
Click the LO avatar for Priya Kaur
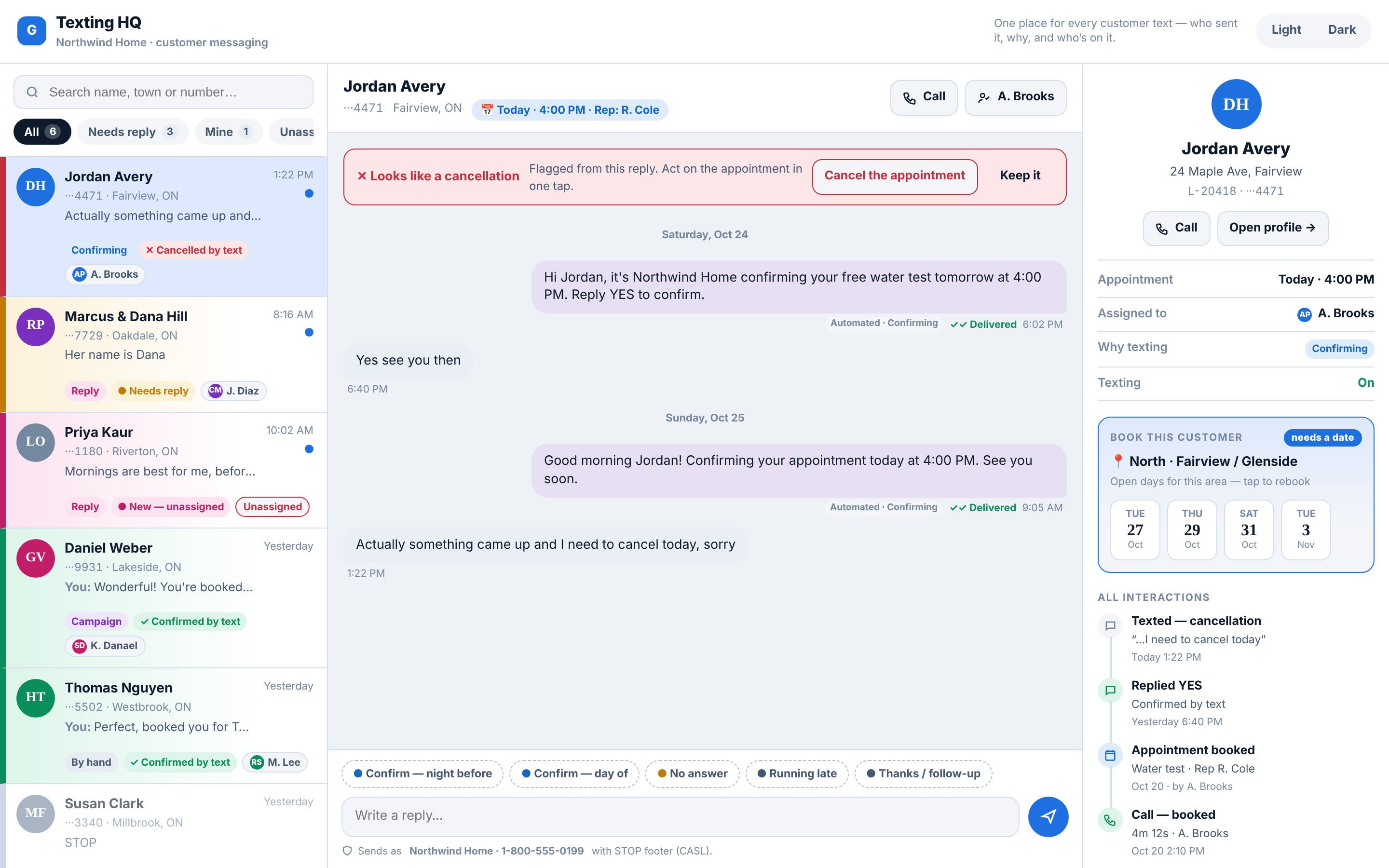point(36,442)
